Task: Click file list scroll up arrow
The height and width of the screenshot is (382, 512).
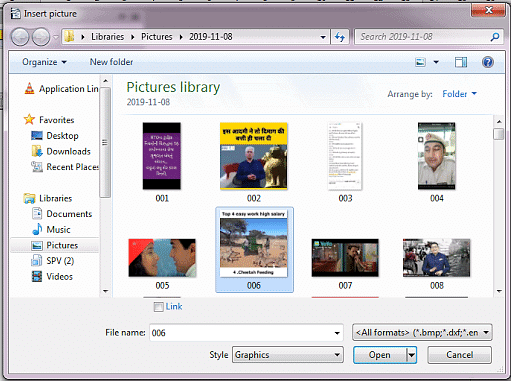Action: pos(499,121)
